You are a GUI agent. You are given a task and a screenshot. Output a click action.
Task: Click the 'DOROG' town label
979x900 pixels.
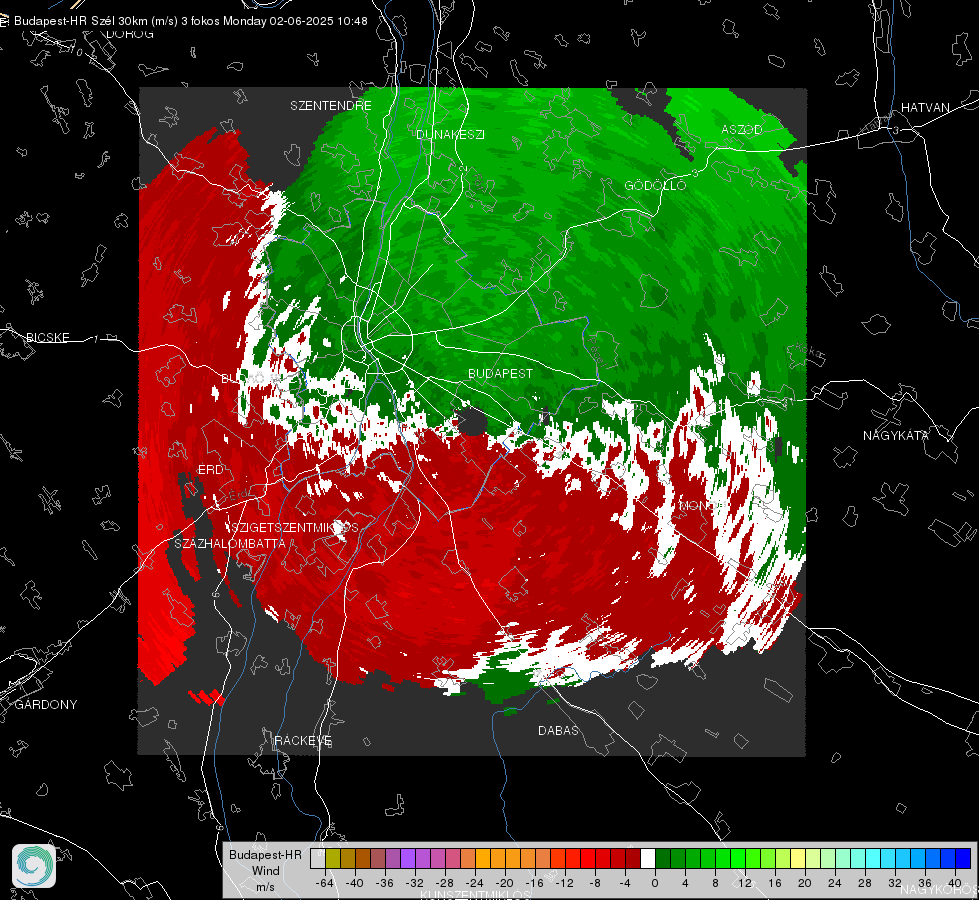coord(130,34)
